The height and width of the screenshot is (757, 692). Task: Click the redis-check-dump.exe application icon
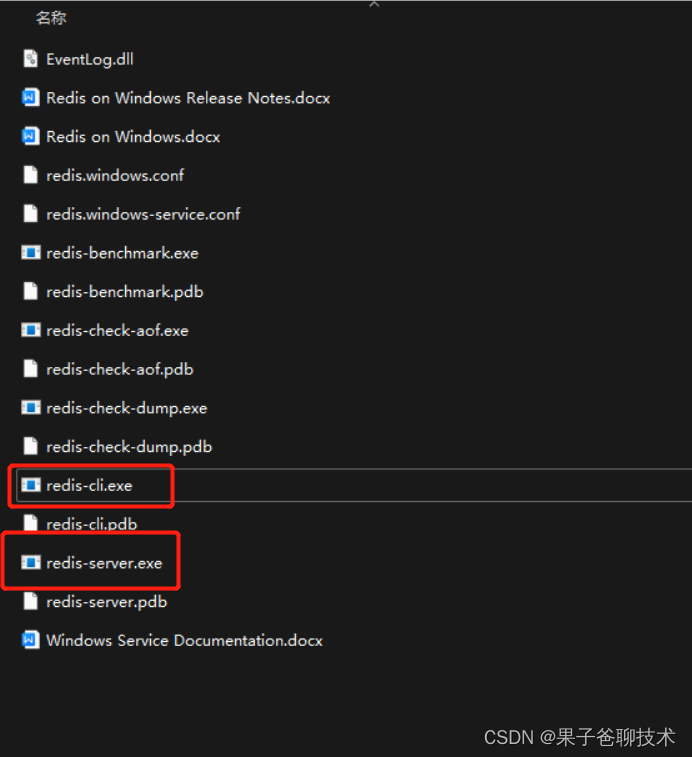tap(31, 407)
